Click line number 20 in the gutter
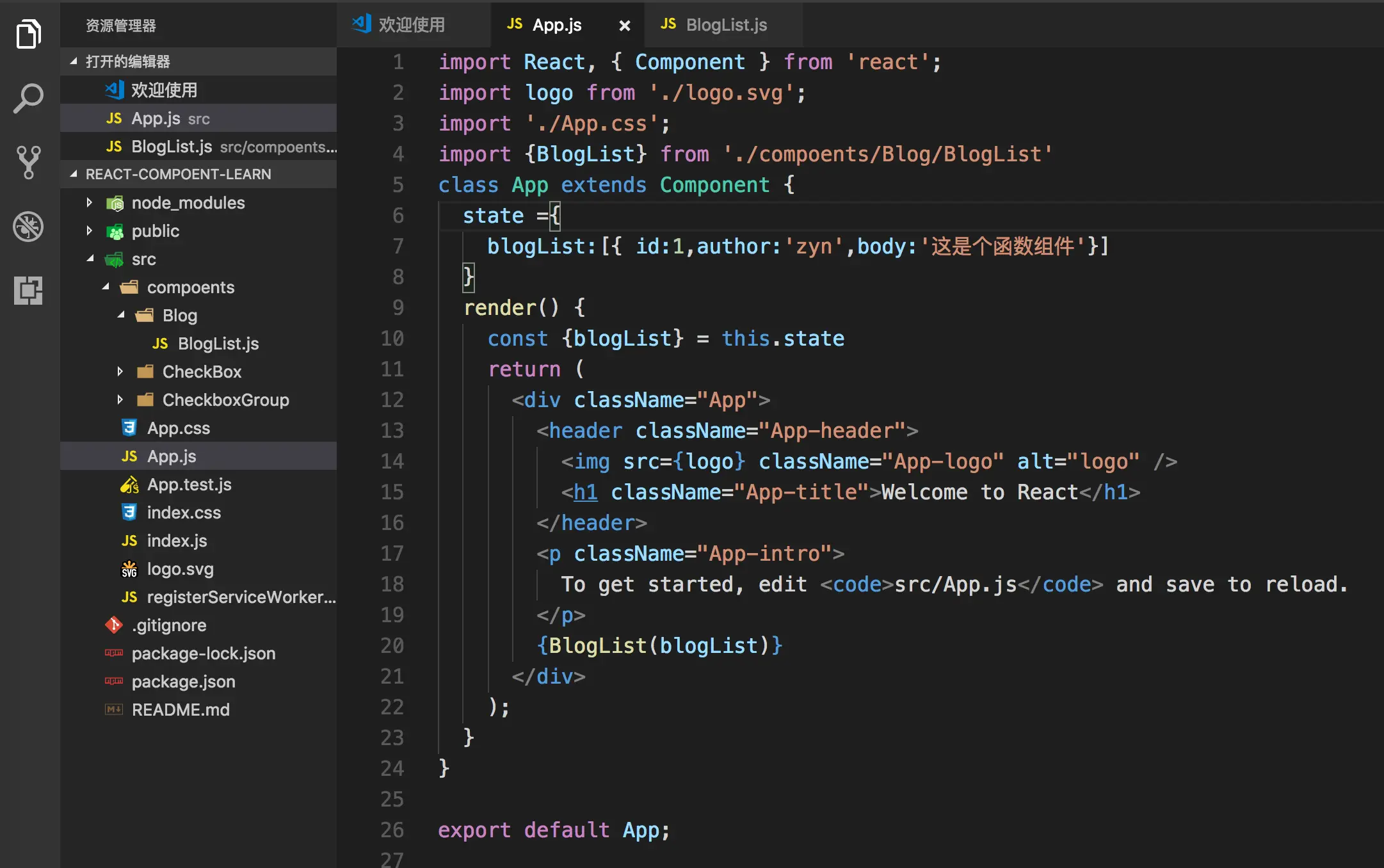 tap(392, 645)
